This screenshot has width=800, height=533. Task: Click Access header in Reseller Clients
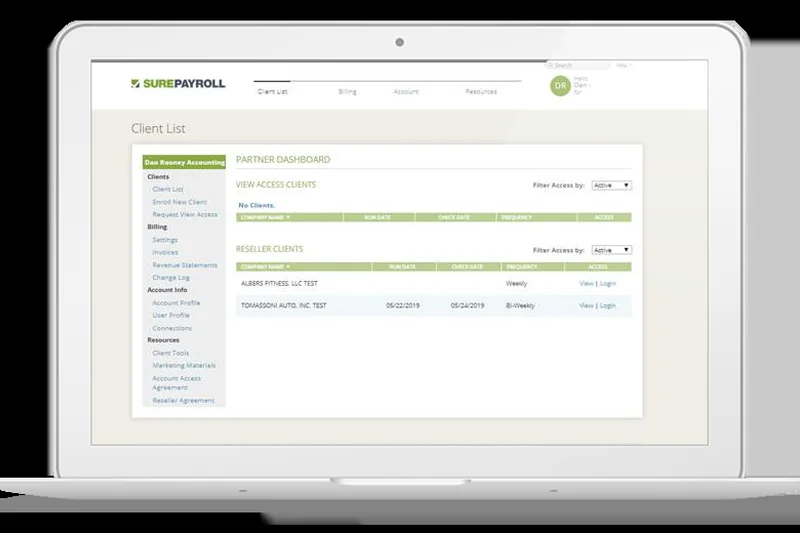point(597,267)
